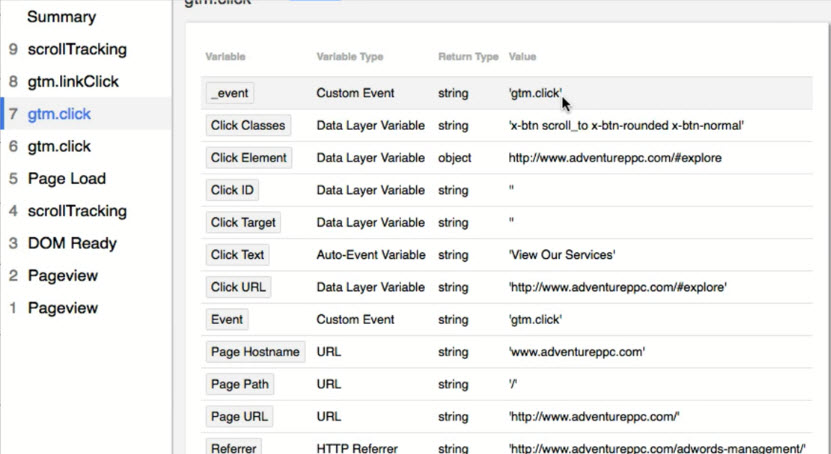
Task: Select event 6 gtm.click
Action: pyautogui.click(x=59, y=146)
